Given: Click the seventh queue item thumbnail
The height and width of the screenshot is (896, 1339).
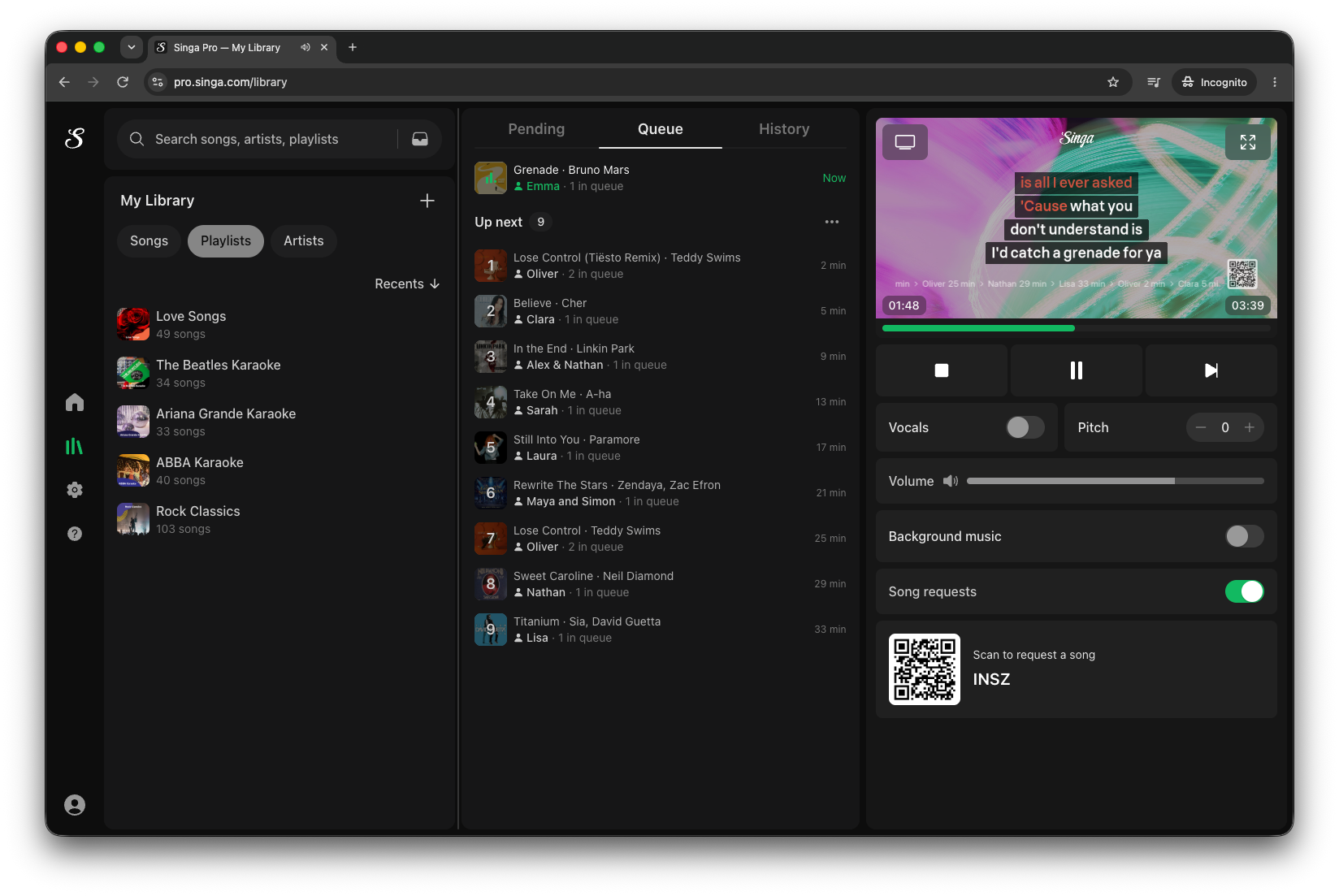Looking at the screenshot, I should point(491,539).
